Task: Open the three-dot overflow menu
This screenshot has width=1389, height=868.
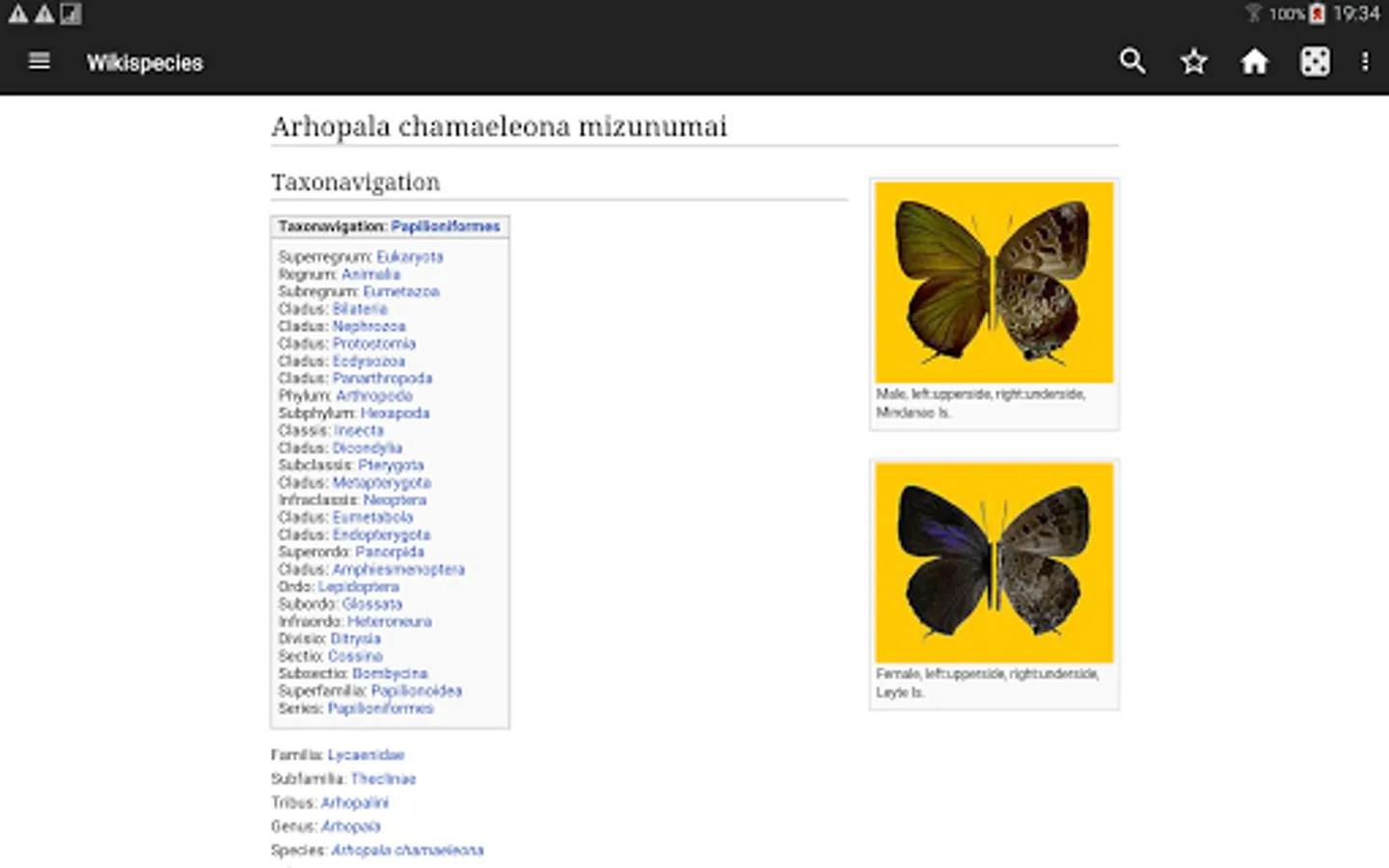Action: tap(1365, 62)
